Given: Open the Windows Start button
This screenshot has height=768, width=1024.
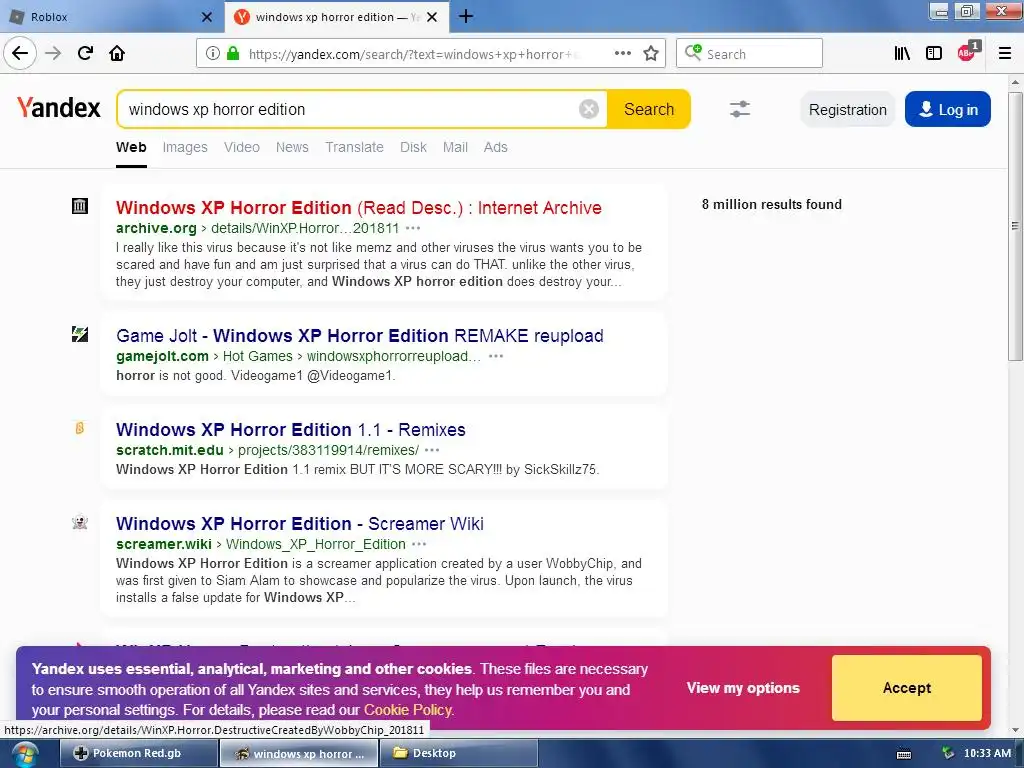Looking at the screenshot, I should coord(24,754).
